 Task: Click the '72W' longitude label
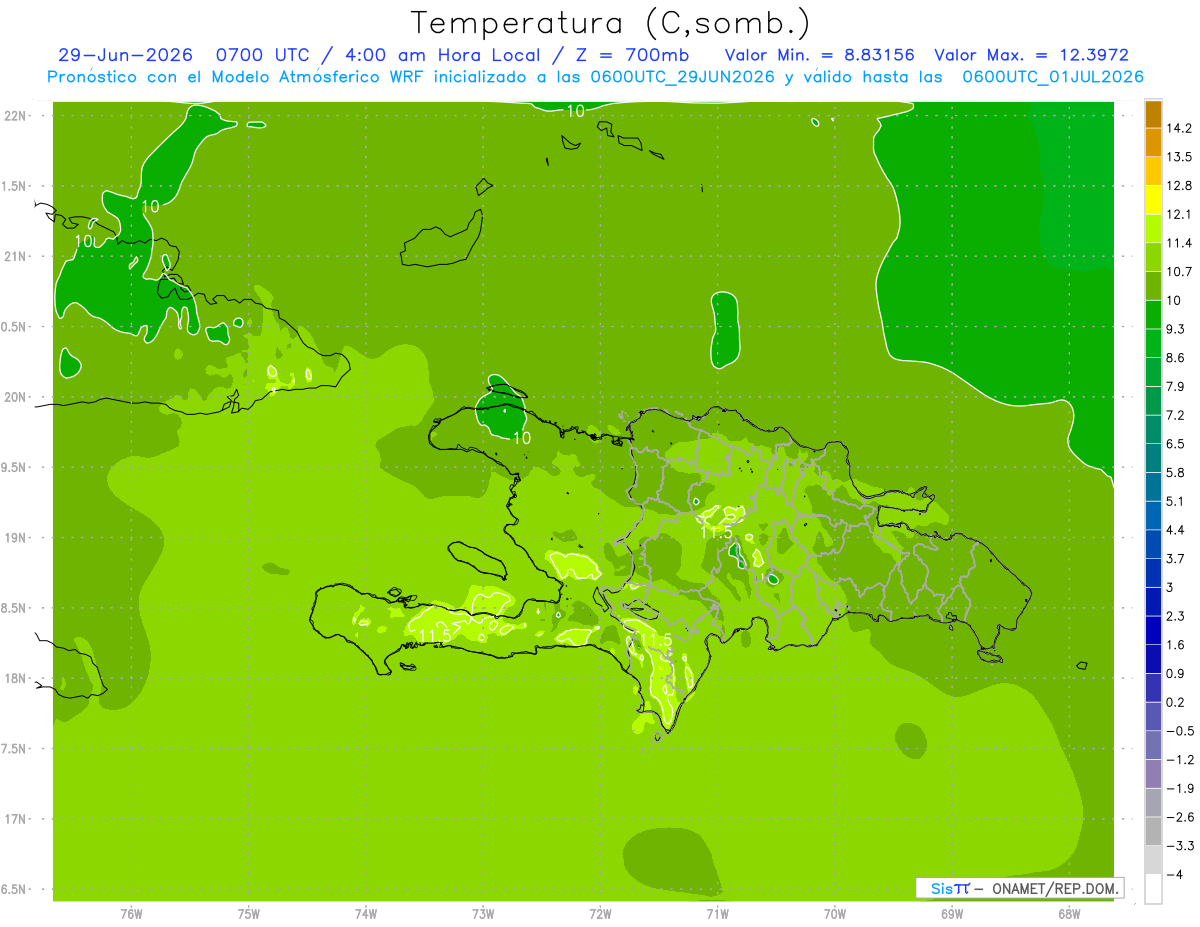[600, 914]
